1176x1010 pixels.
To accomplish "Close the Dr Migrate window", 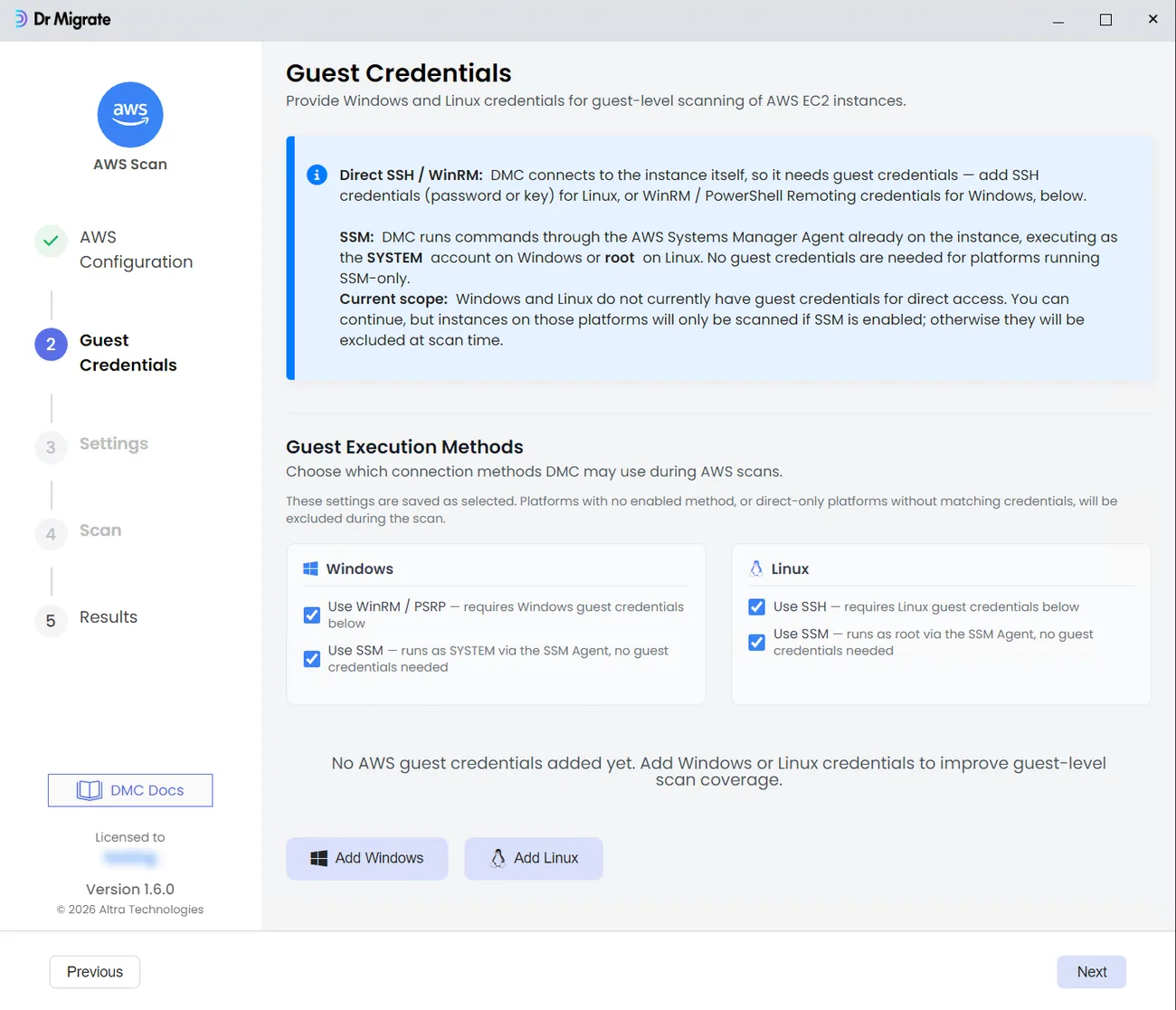I will tap(1152, 19).
